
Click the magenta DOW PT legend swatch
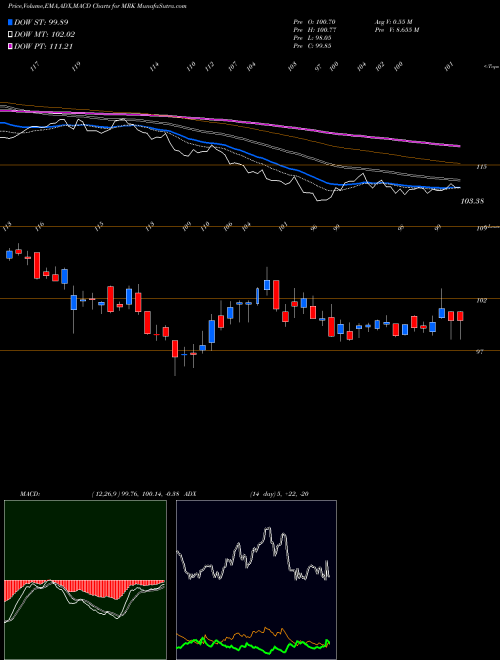click(11, 47)
